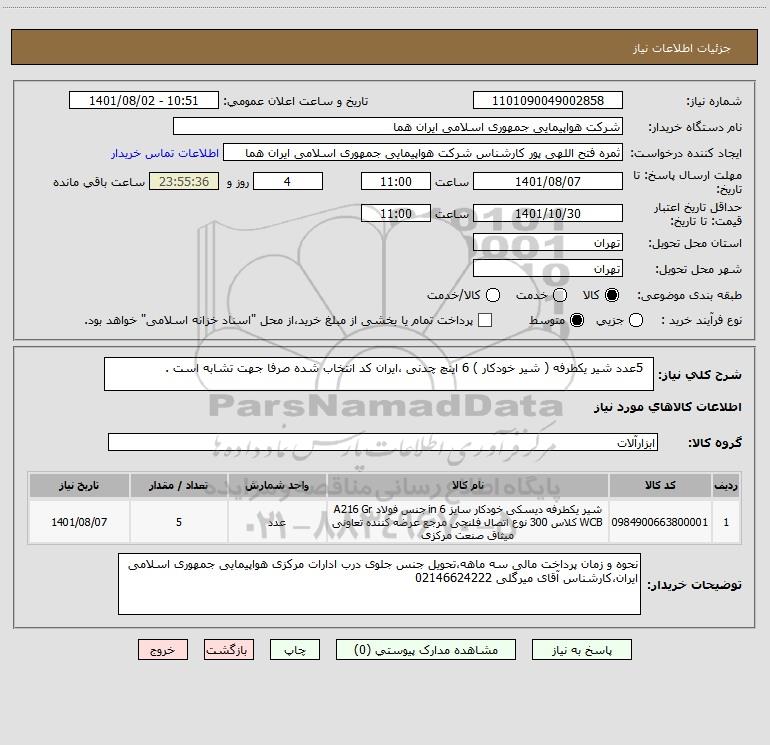Click the گروه کالا ابزارآلات field
Image resolution: width=770 pixels, height=745 pixels.
pyautogui.click(x=383, y=442)
